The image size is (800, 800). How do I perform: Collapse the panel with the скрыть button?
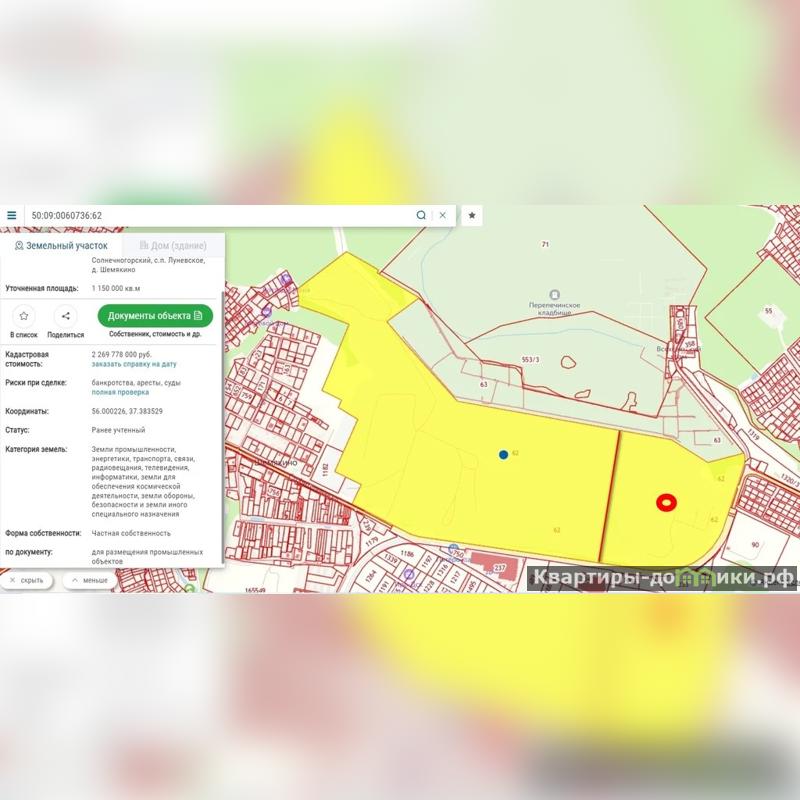(27, 580)
